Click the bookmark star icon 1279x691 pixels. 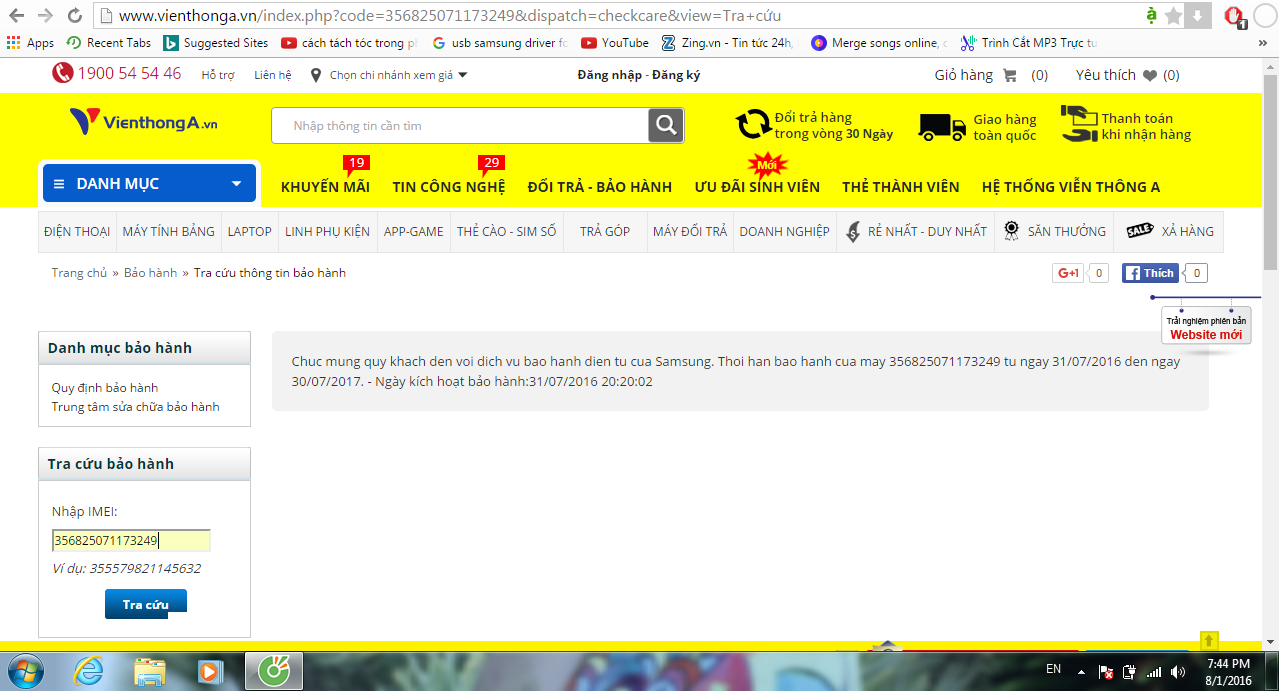point(1172,15)
